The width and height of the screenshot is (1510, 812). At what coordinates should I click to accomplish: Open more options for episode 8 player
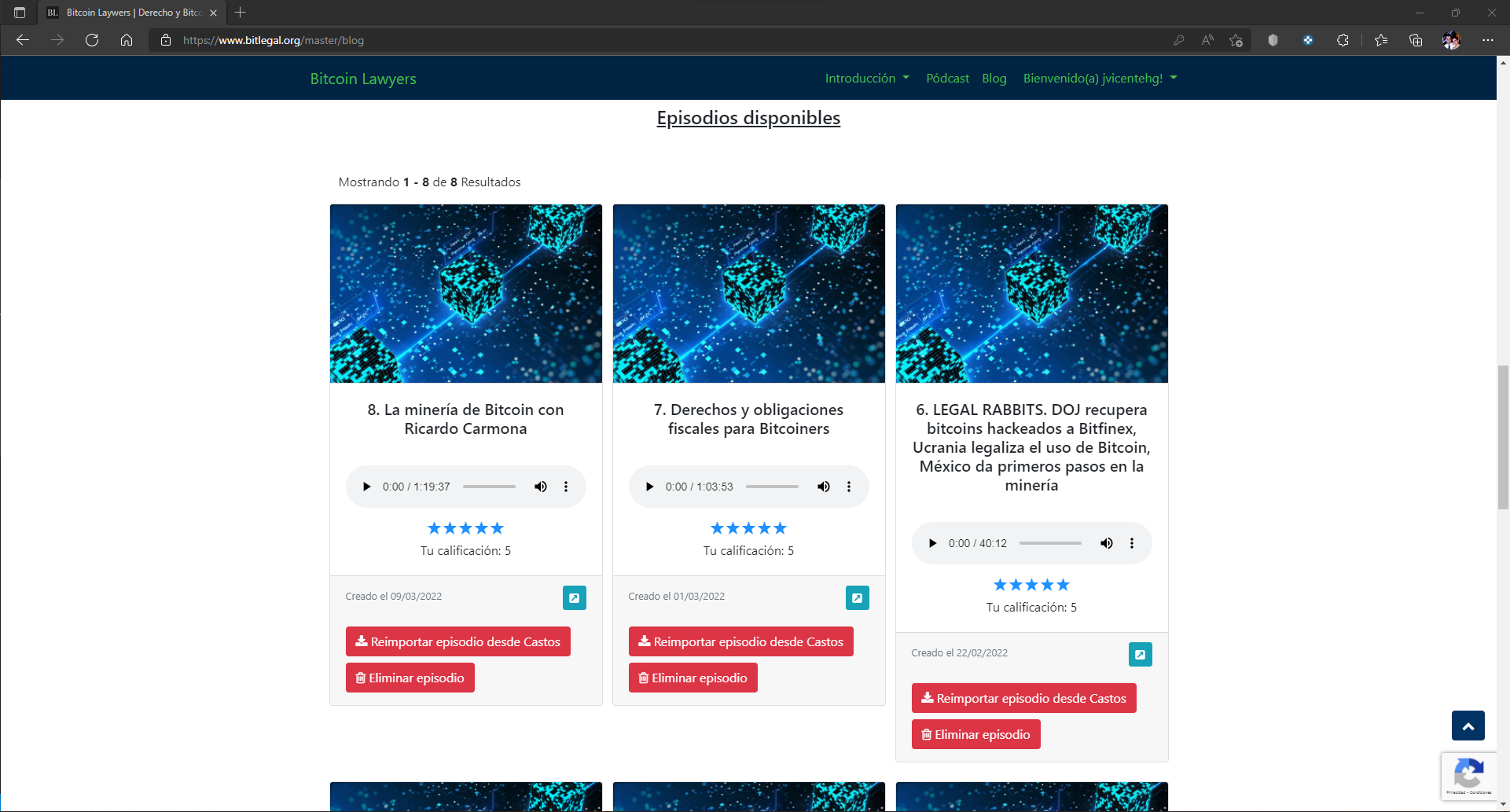566,487
